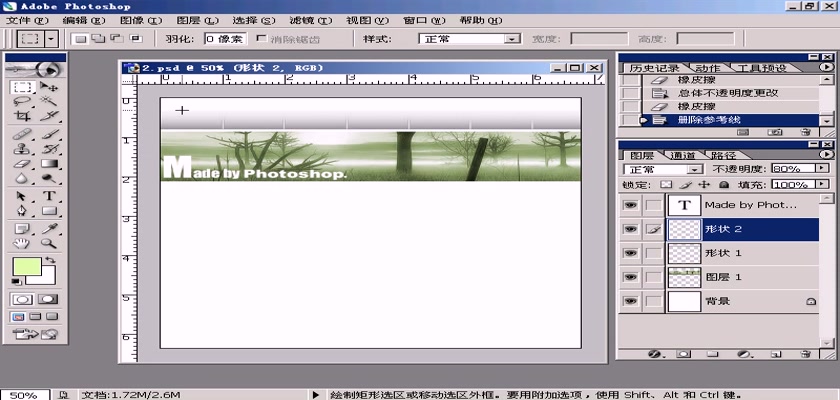Select the Brush tool

(49, 134)
